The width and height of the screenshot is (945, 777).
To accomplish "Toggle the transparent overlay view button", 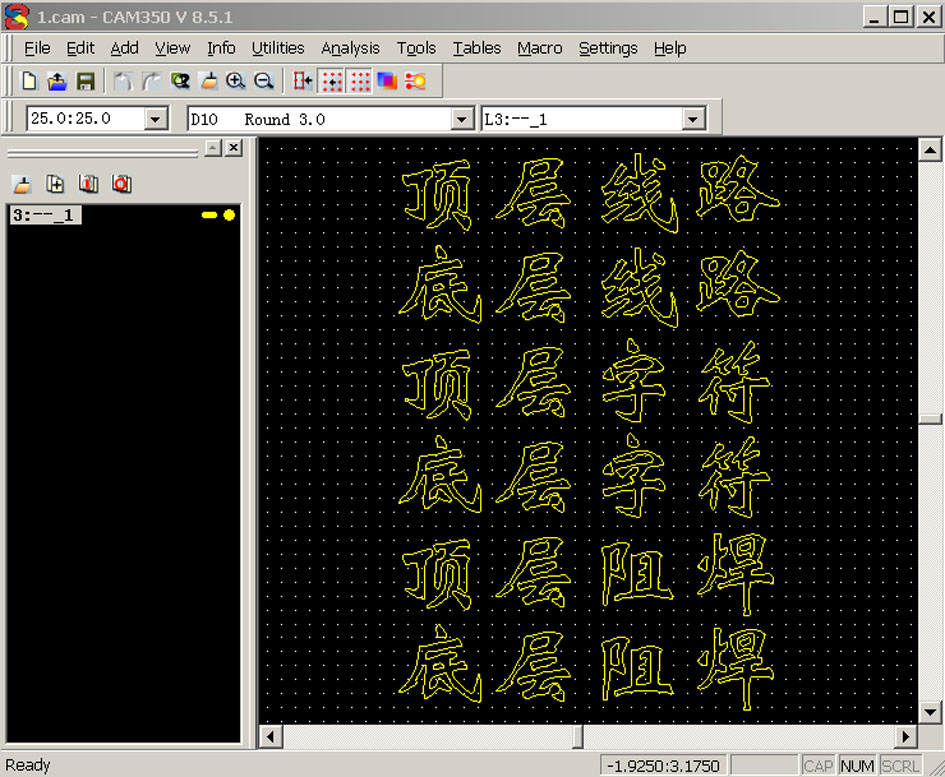I will tap(387, 81).
